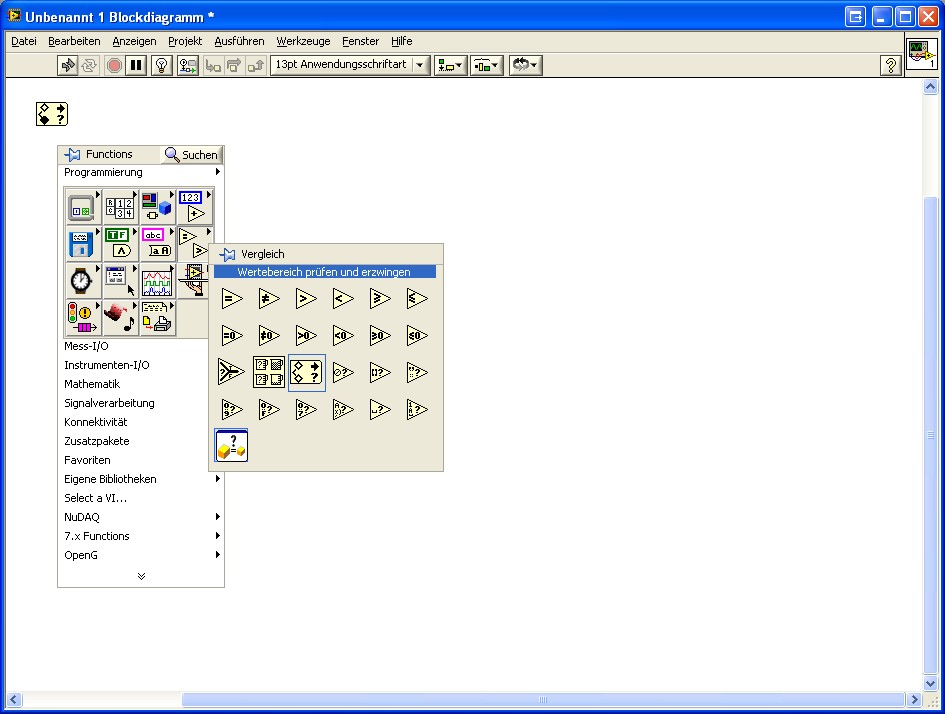
Task: Select the yellow-cubes comparison icon in Vergleich palette
Action: 231,446
